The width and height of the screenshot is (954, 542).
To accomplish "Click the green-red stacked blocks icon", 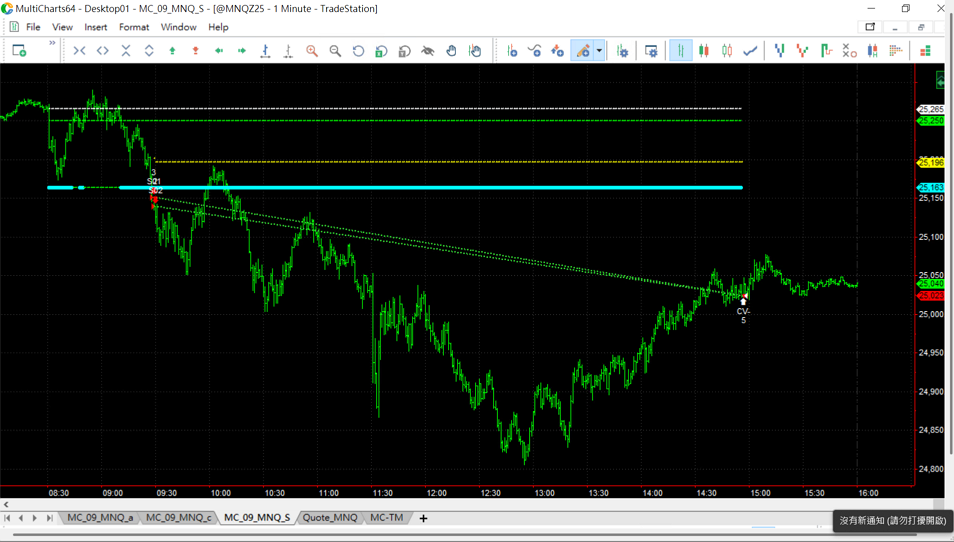I will pyautogui.click(x=925, y=51).
